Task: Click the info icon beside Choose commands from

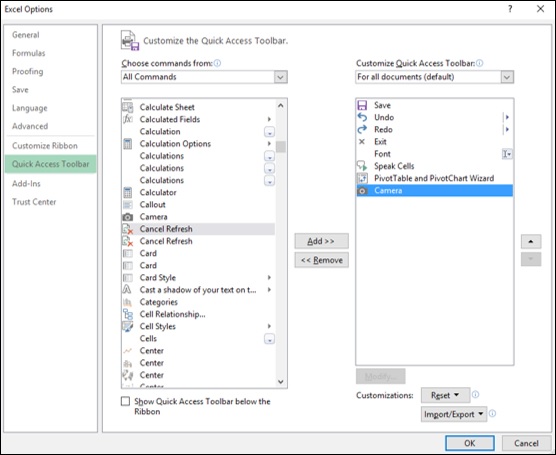Action: (217, 63)
